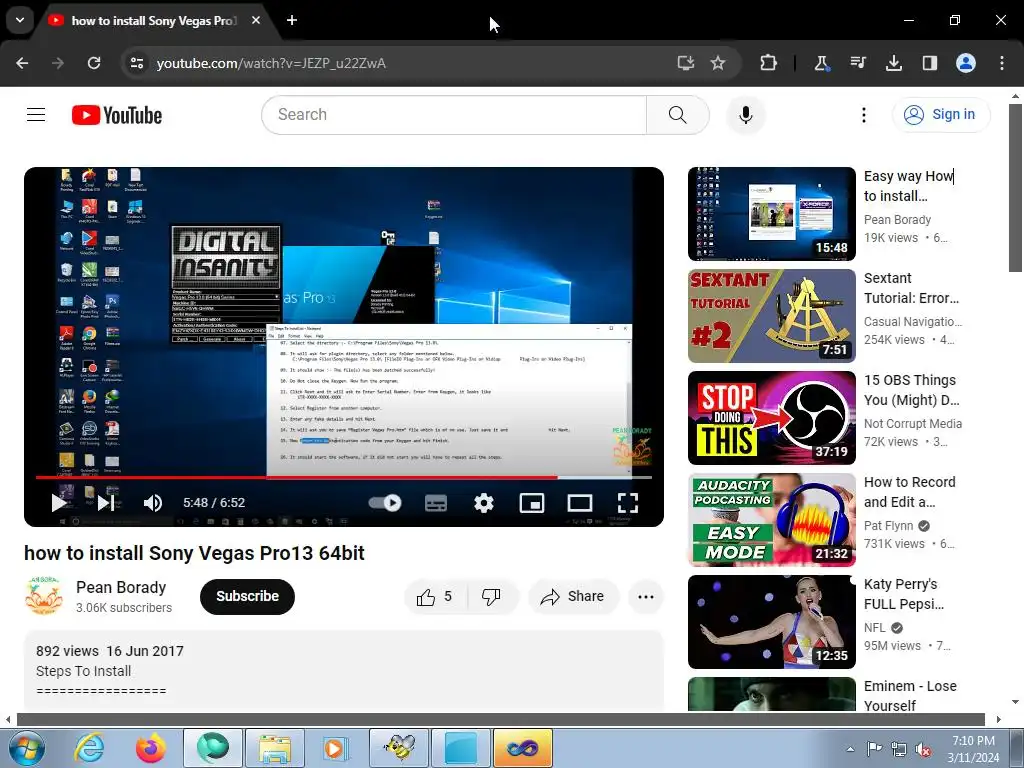Go to YouTube home via logo
This screenshot has width=1024, height=768.
click(x=117, y=115)
